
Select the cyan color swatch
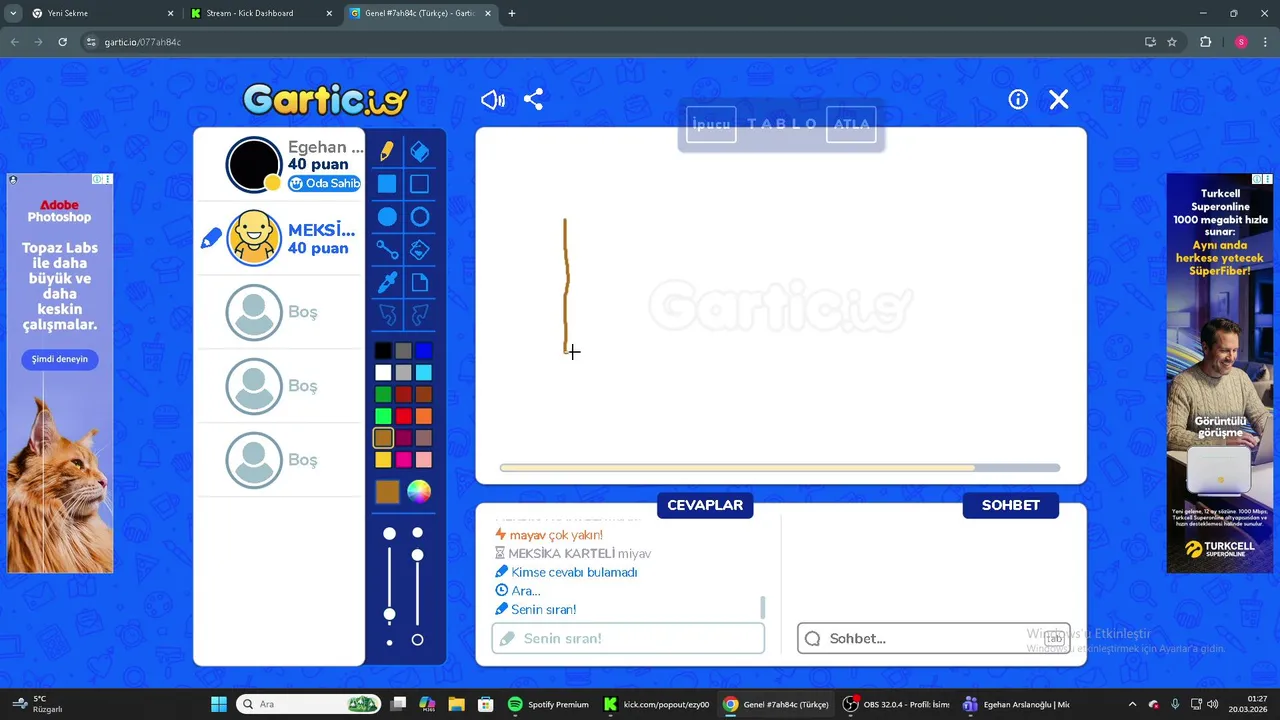pyautogui.click(x=424, y=373)
